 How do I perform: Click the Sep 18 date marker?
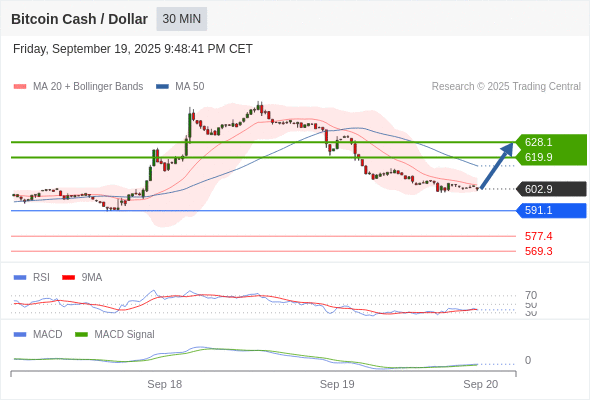coord(164,384)
